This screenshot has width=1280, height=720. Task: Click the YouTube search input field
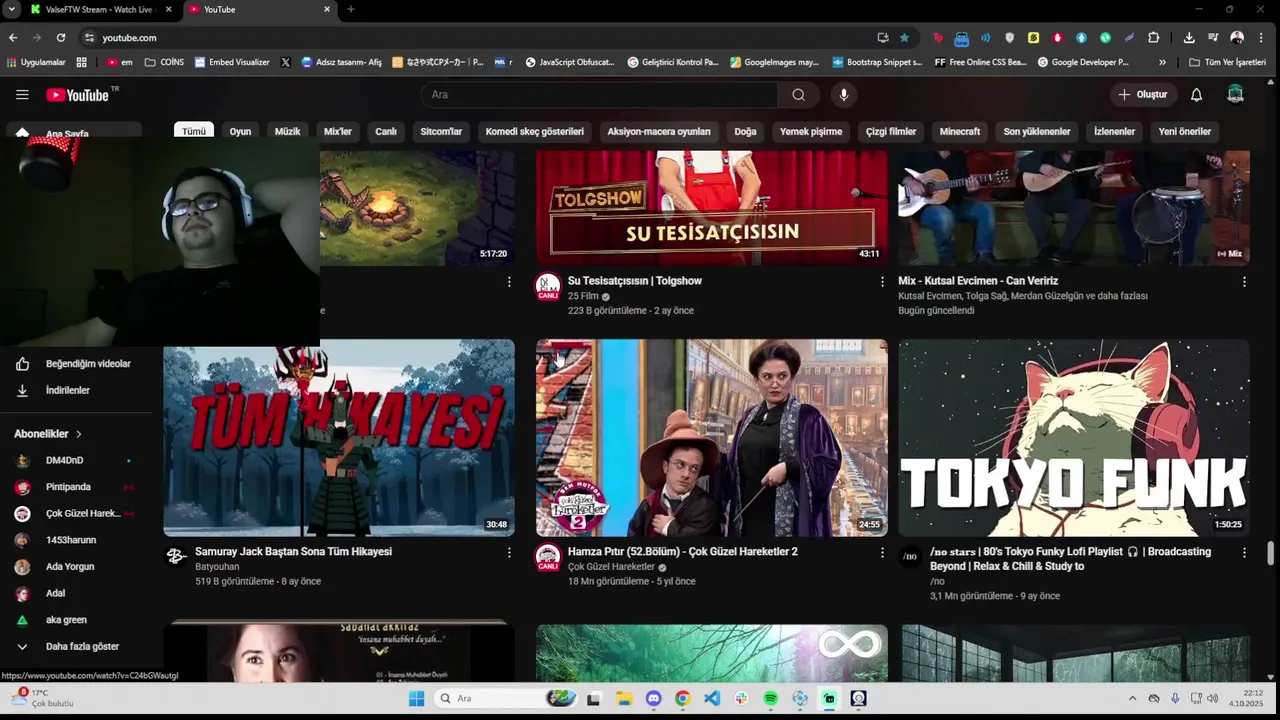599,95
